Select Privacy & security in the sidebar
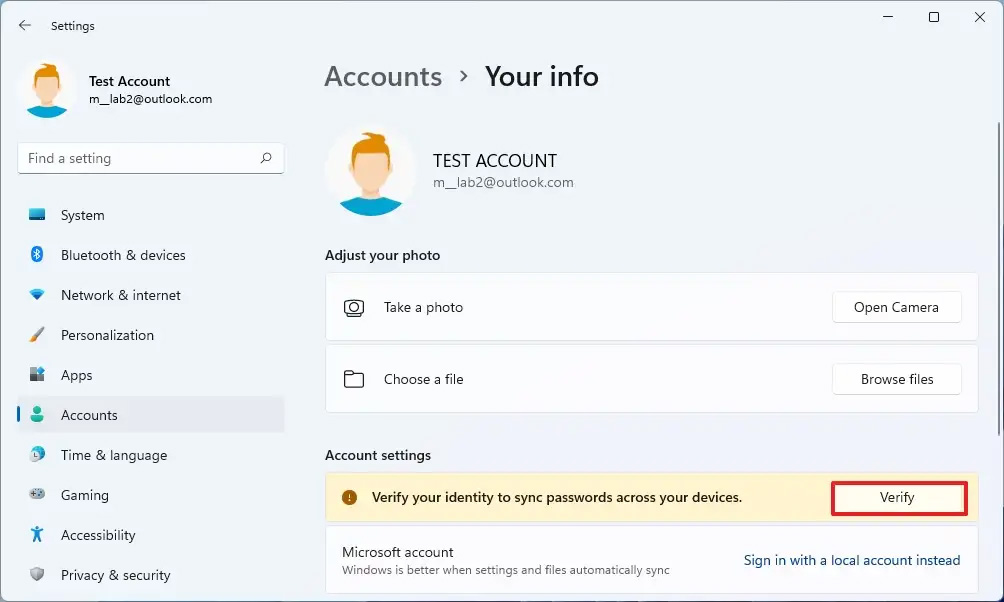The height and width of the screenshot is (602, 1004). [35, 575]
